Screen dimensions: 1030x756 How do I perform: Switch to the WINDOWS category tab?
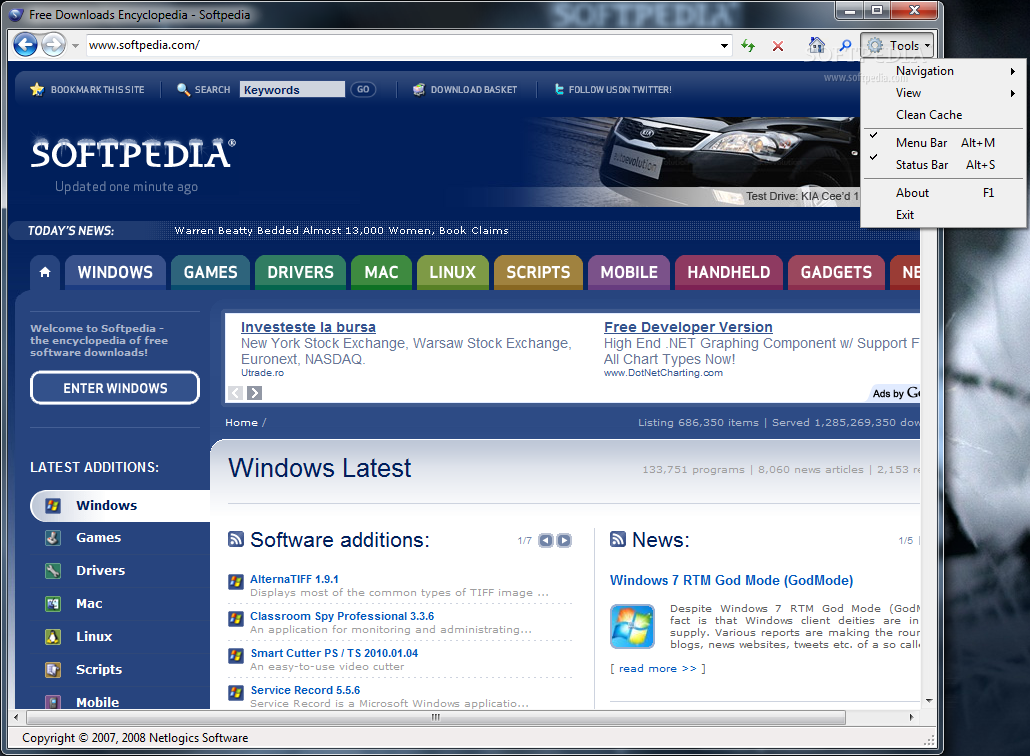coord(115,272)
